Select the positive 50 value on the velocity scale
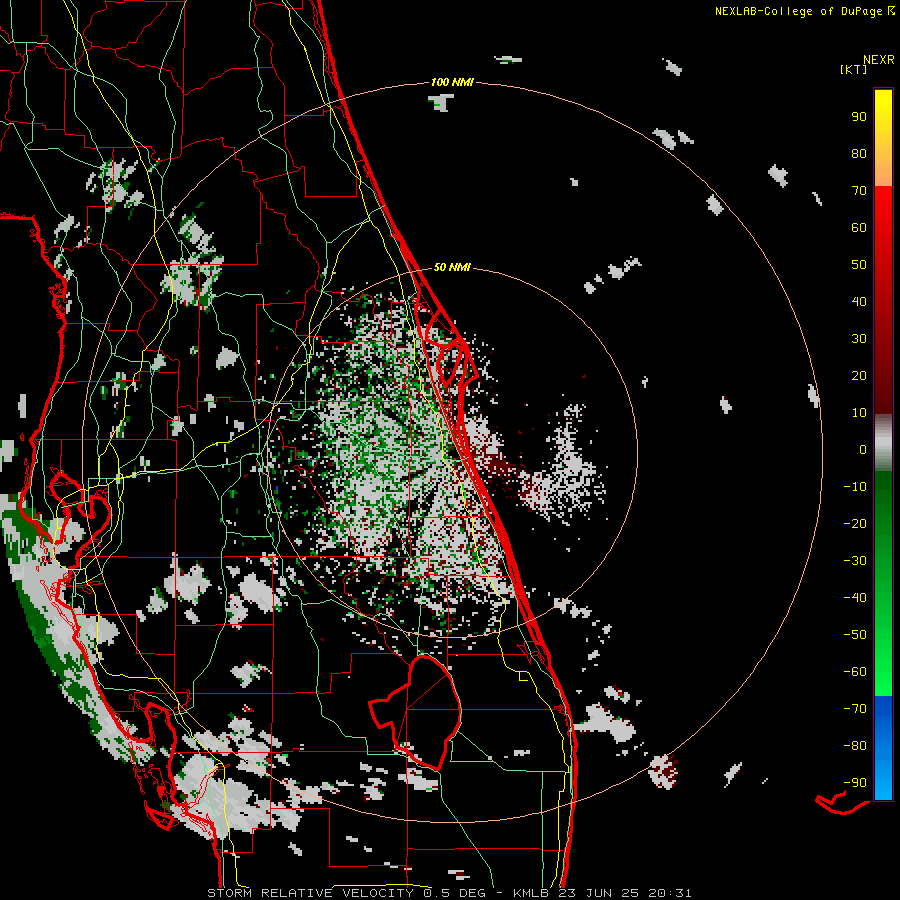The image size is (900, 900). click(x=859, y=265)
